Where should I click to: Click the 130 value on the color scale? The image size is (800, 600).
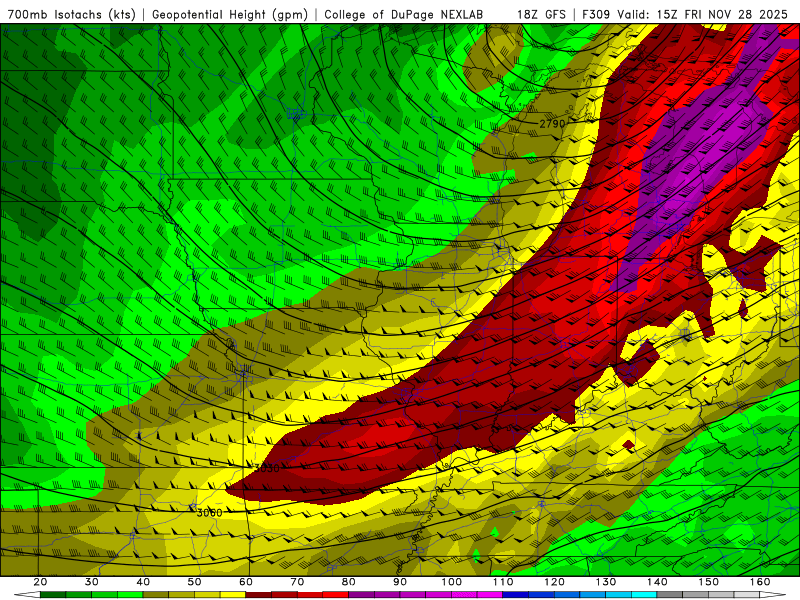pyautogui.click(x=606, y=582)
